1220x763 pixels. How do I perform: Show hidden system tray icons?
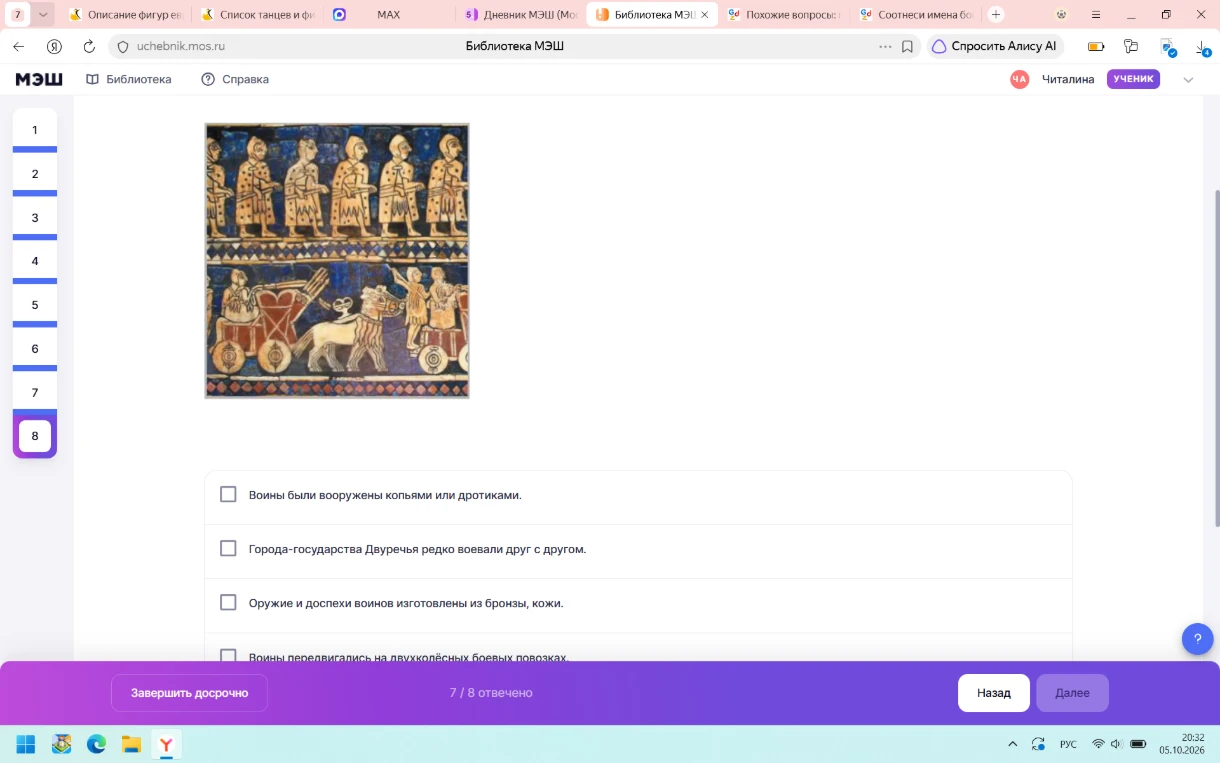(x=1012, y=744)
